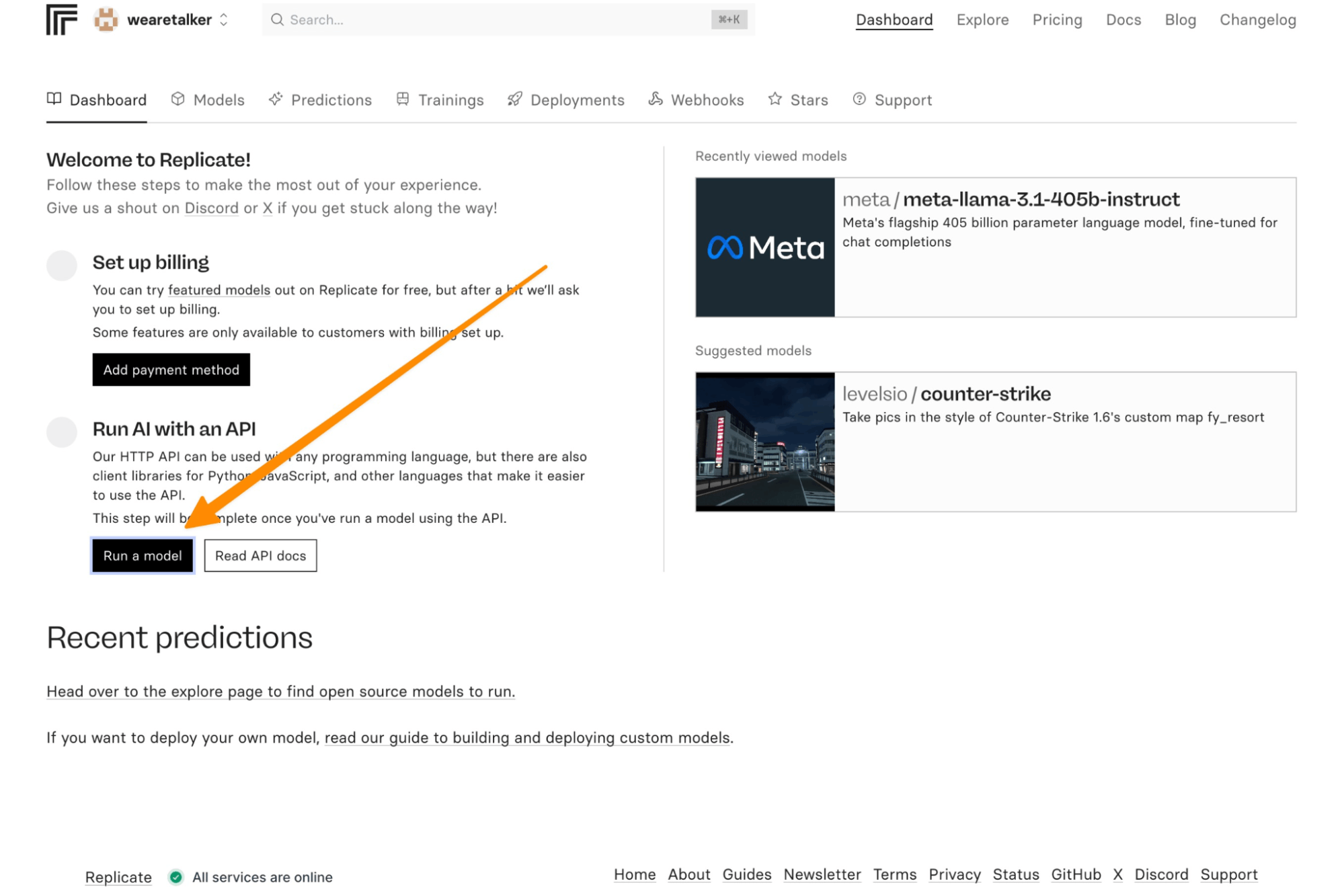Click the Deployments rocket icon

(515, 99)
